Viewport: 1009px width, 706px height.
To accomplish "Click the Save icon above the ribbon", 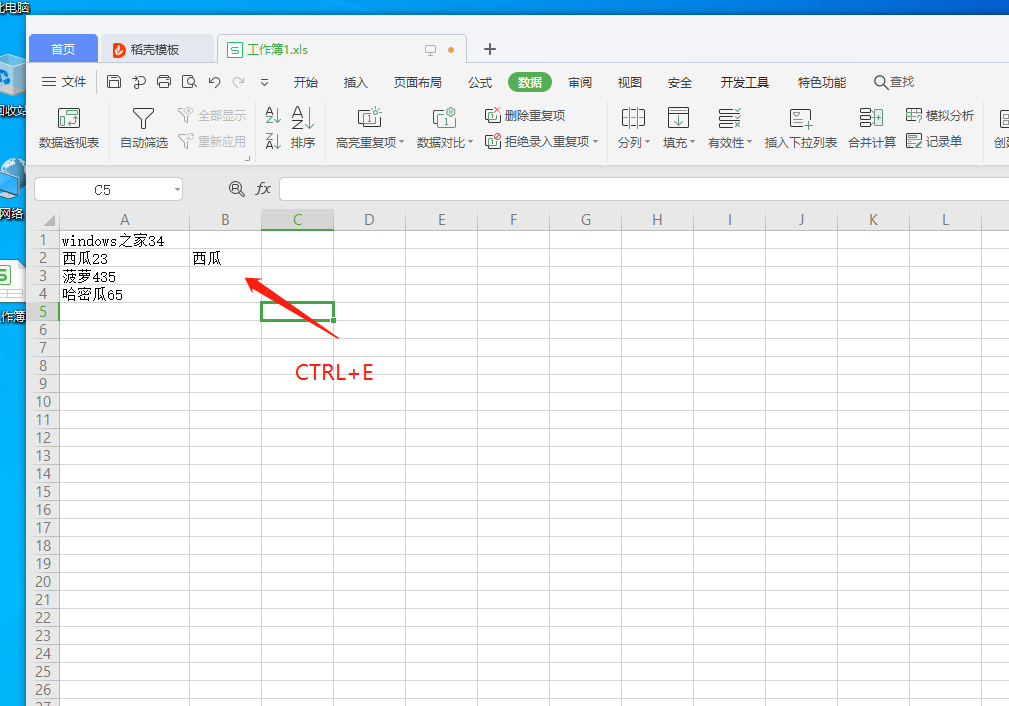I will [x=113, y=82].
